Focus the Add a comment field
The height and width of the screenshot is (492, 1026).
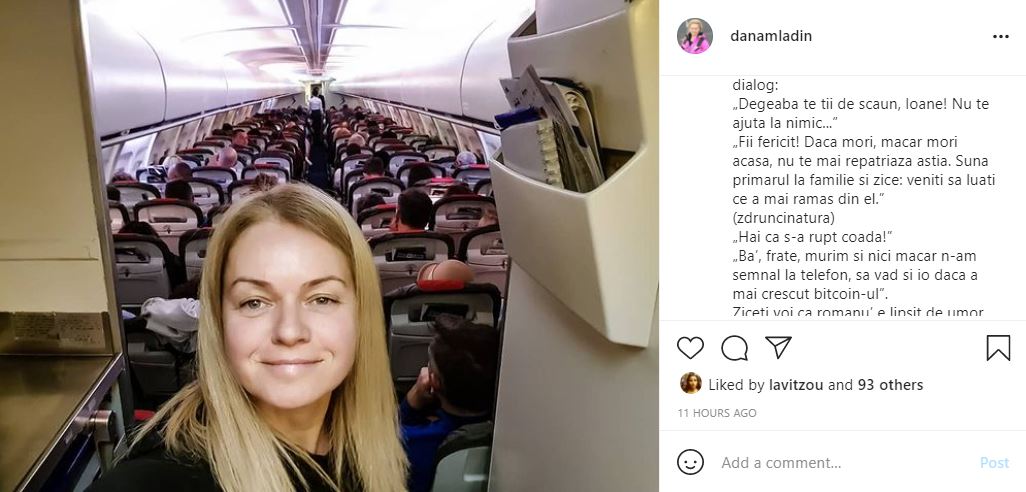[x=844, y=463]
